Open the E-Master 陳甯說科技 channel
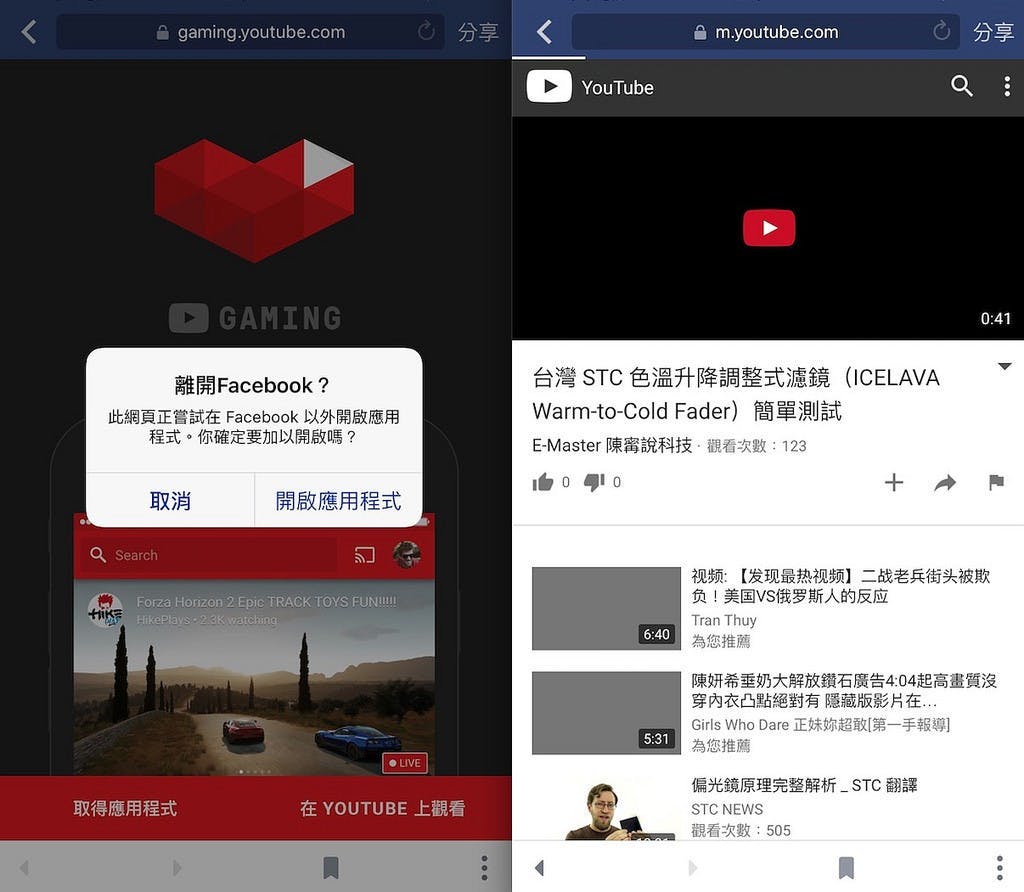The height and width of the screenshot is (892, 1024). [x=612, y=445]
